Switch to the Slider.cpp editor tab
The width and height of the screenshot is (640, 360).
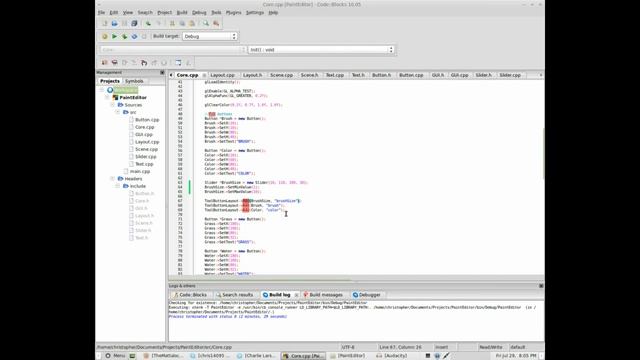pos(510,75)
